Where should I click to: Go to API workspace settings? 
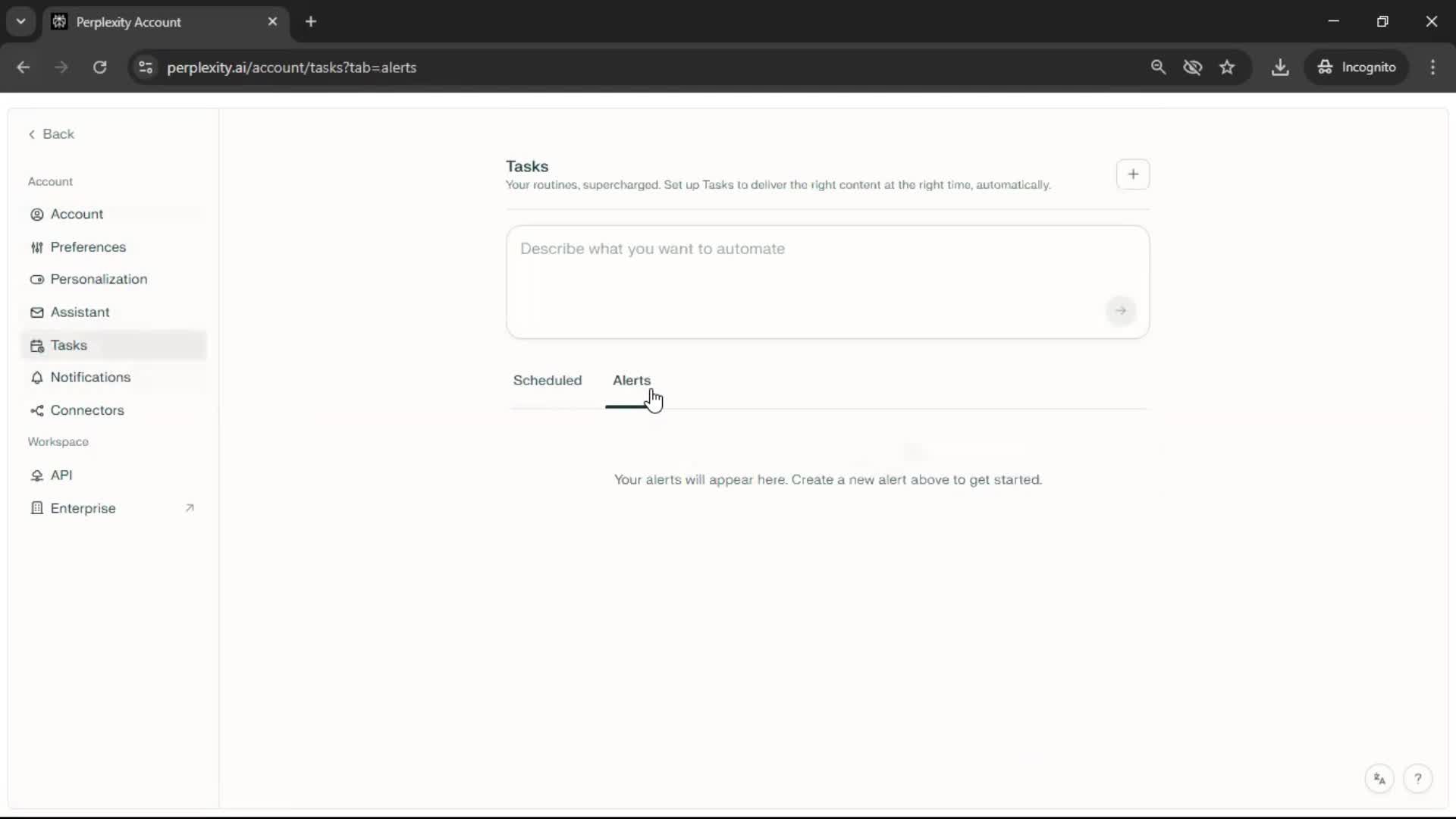(61, 475)
